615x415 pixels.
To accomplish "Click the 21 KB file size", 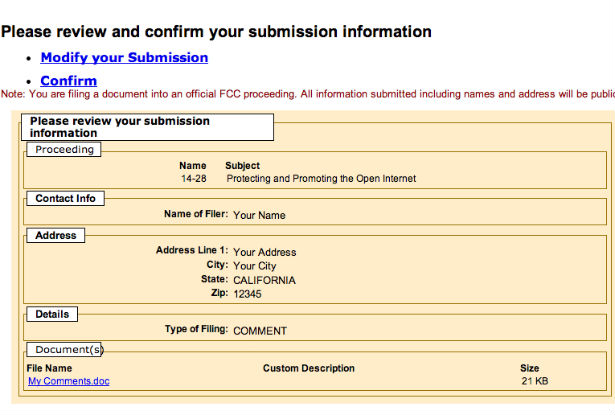I will point(535,382).
